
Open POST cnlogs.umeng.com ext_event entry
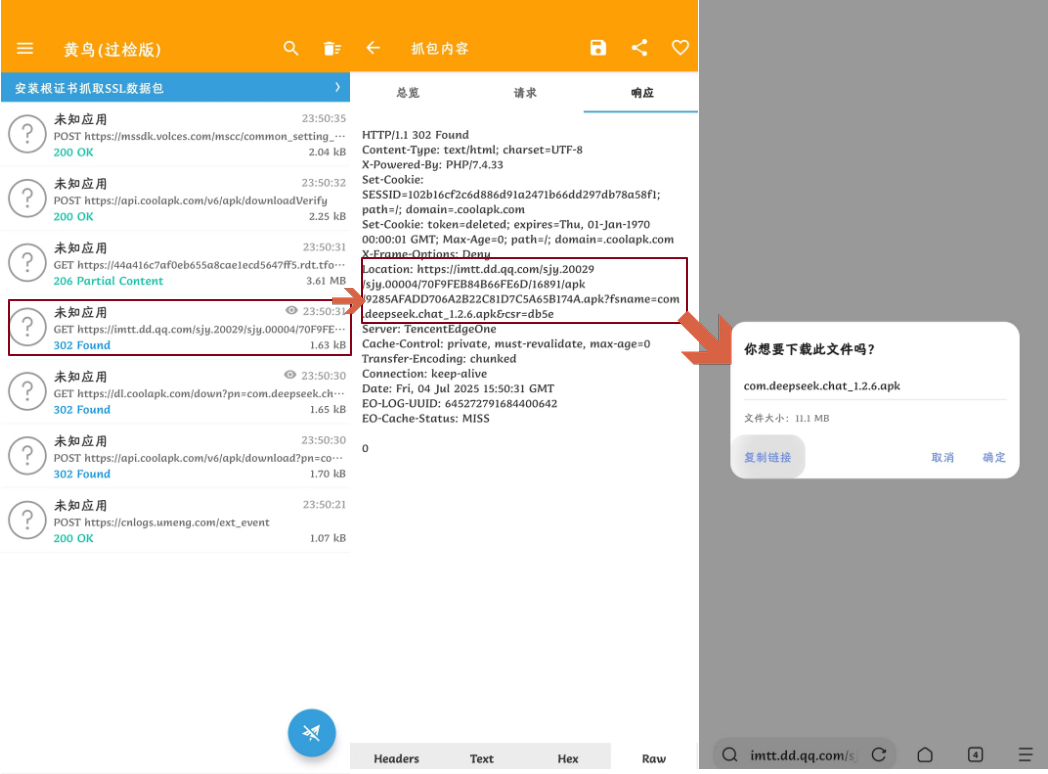[x=176, y=521]
